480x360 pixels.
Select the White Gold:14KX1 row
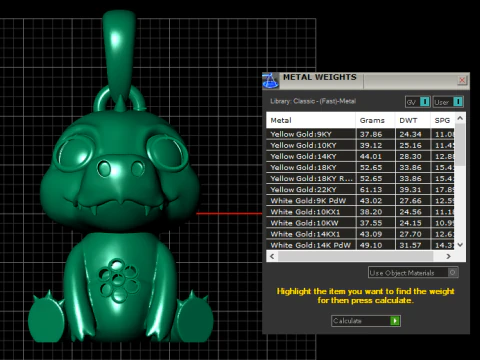(360, 234)
